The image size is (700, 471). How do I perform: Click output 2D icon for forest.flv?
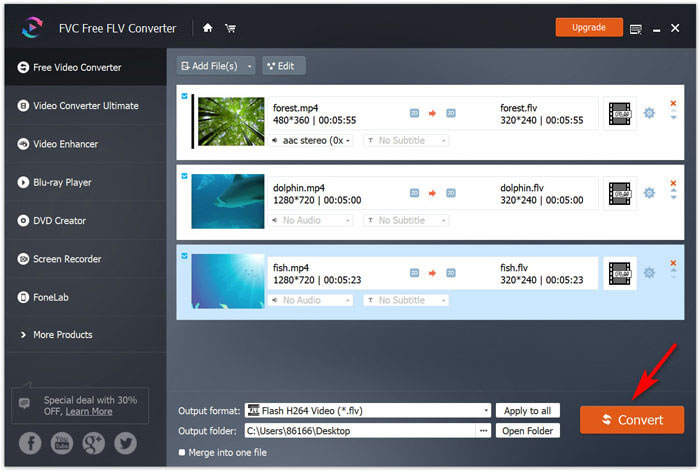point(451,113)
